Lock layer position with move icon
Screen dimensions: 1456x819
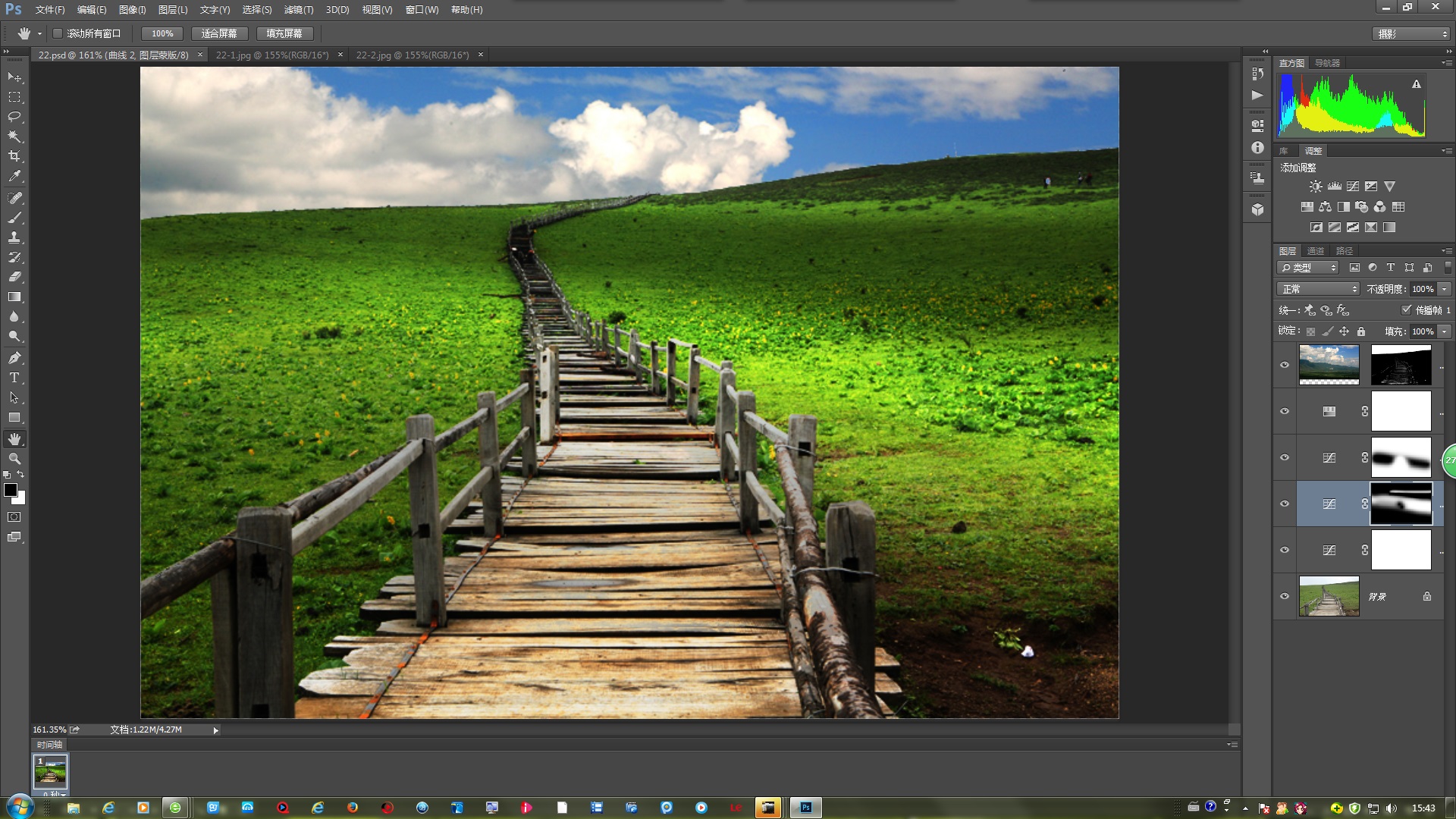click(x=1344, y=331)
